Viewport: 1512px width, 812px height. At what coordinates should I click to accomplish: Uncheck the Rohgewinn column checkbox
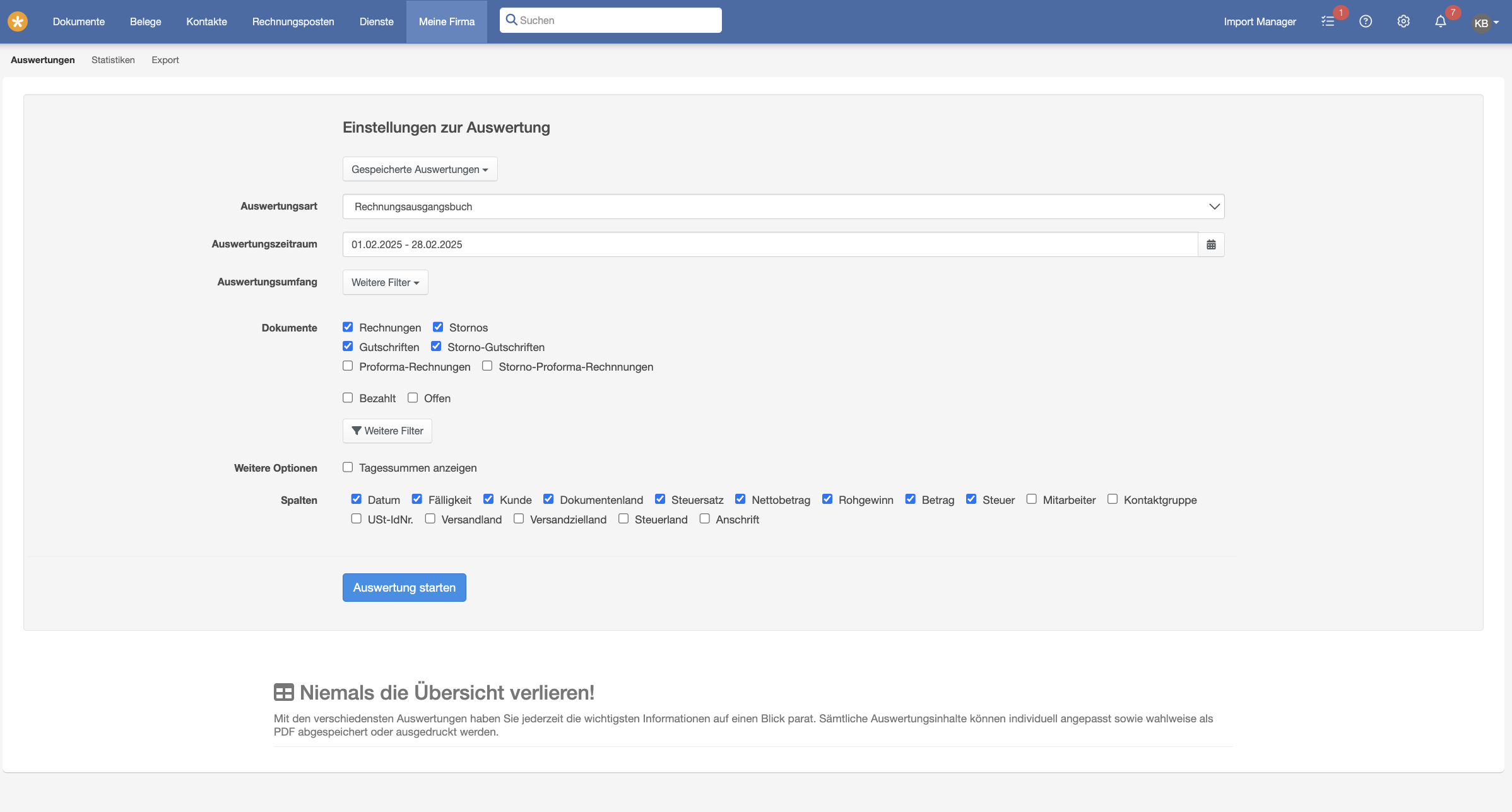[x=827, y=499]
